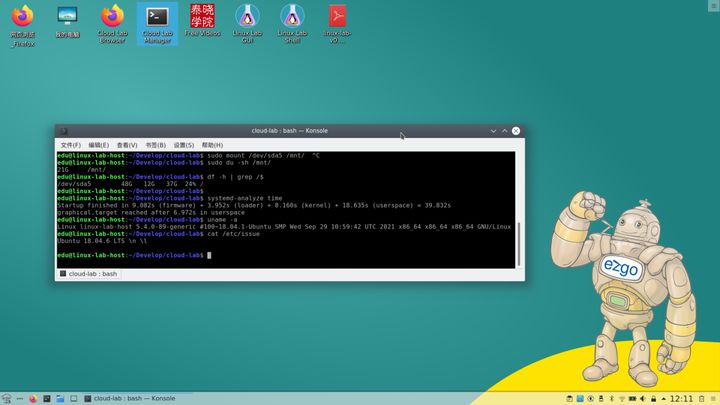Click the 'sudo du -sh /mnt/' command
Screen dimensions: 720x405
[x=239, y=163]
